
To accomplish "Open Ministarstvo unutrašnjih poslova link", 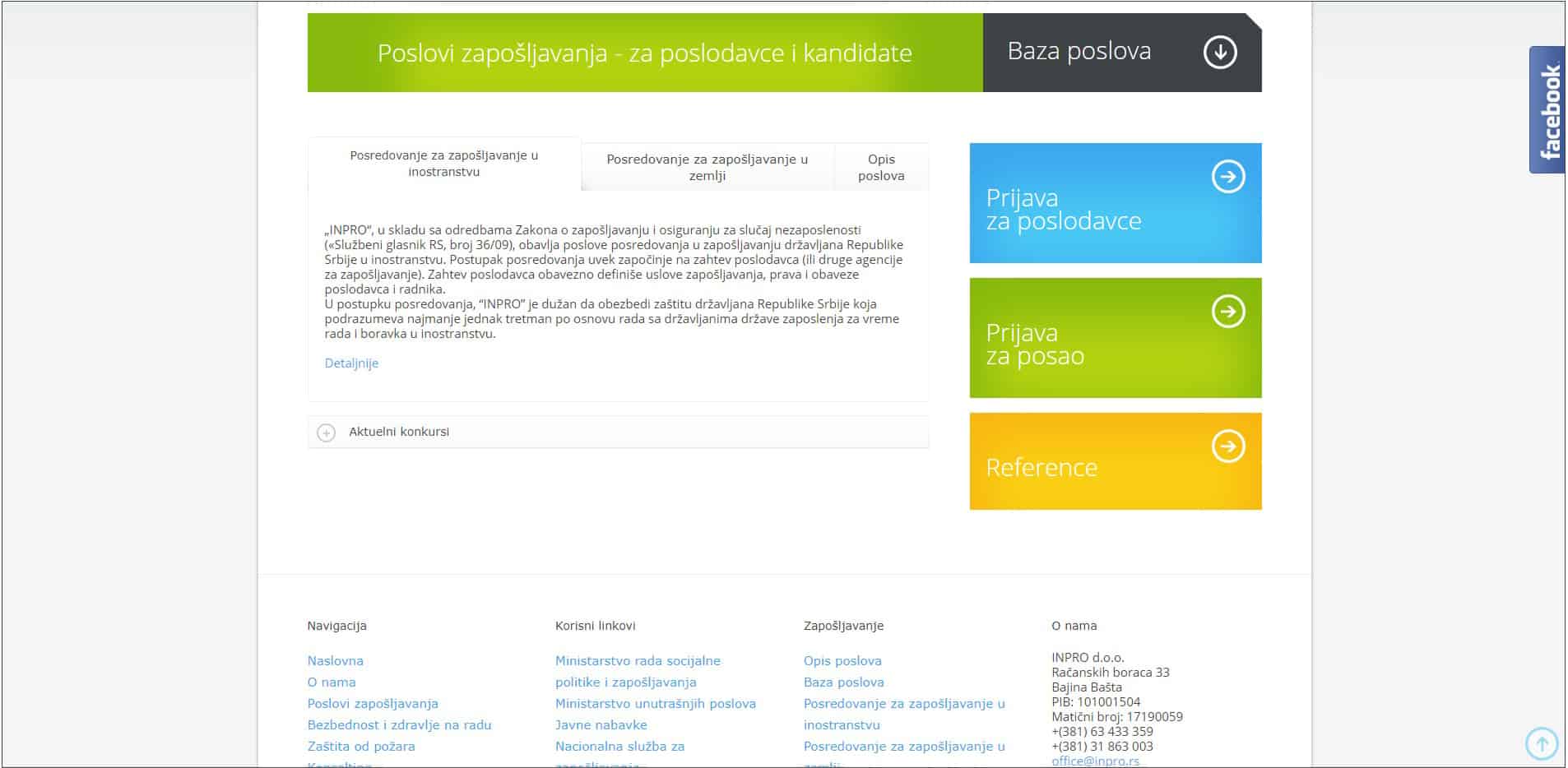I will pyautogui.click(x=655, y=704).
